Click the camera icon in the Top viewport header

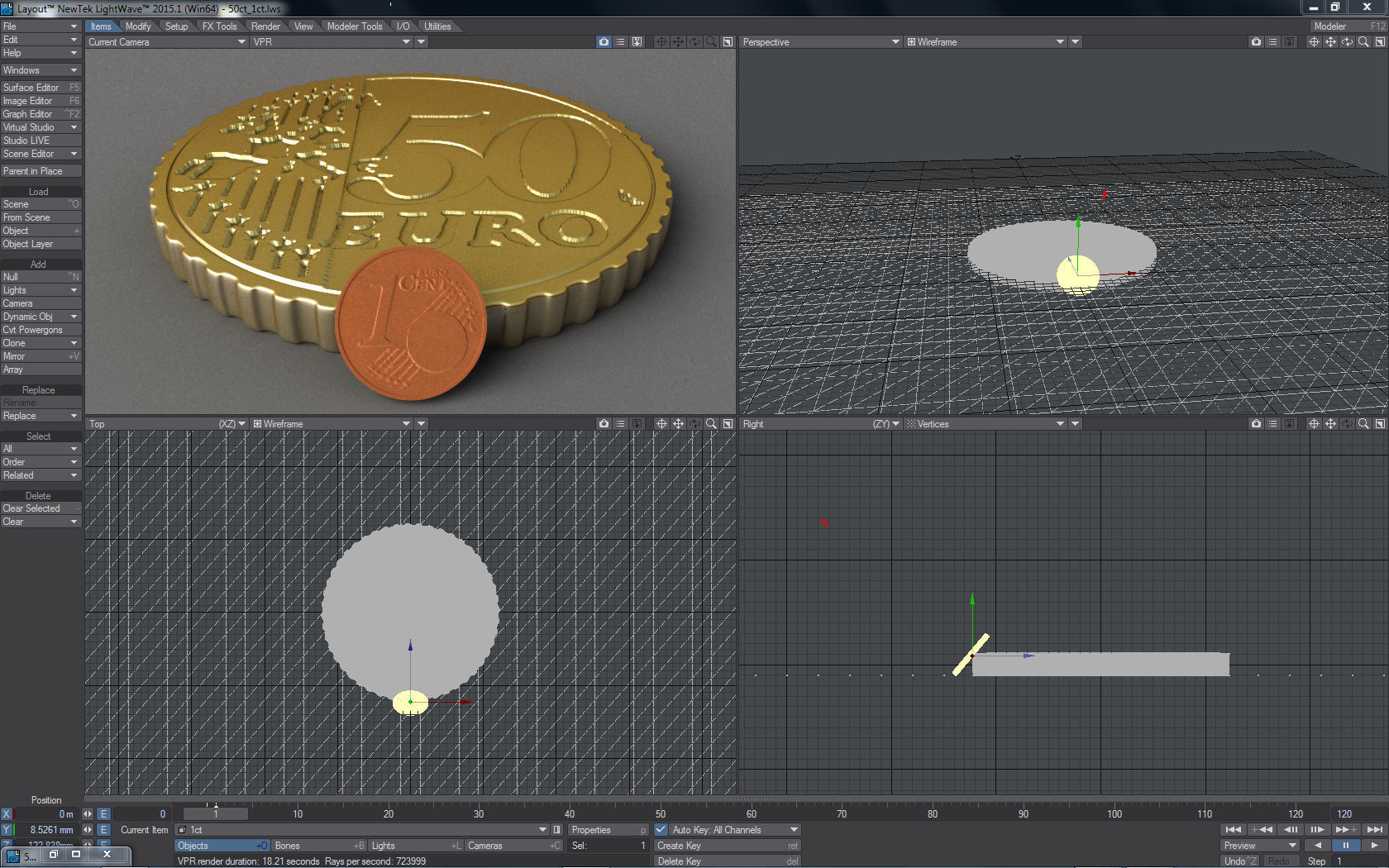point(604,423)
